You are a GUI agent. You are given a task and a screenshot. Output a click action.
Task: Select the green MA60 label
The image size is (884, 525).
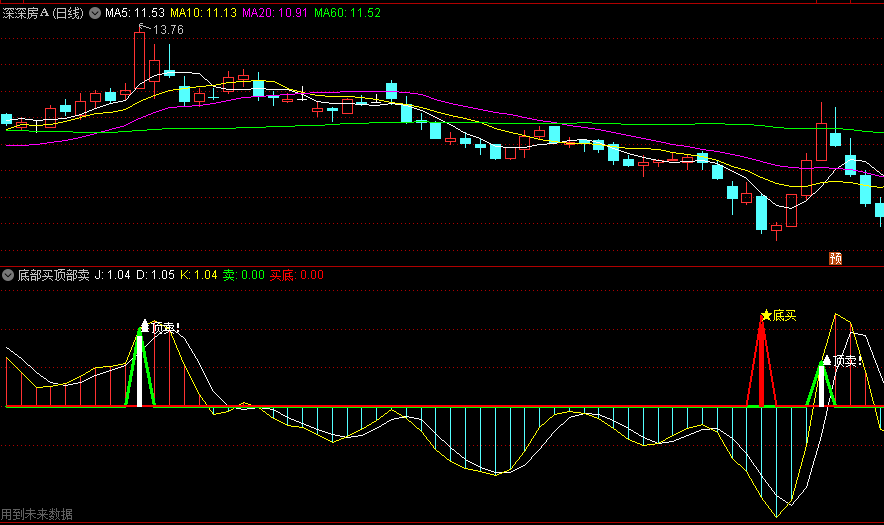[x=347, y=14]
